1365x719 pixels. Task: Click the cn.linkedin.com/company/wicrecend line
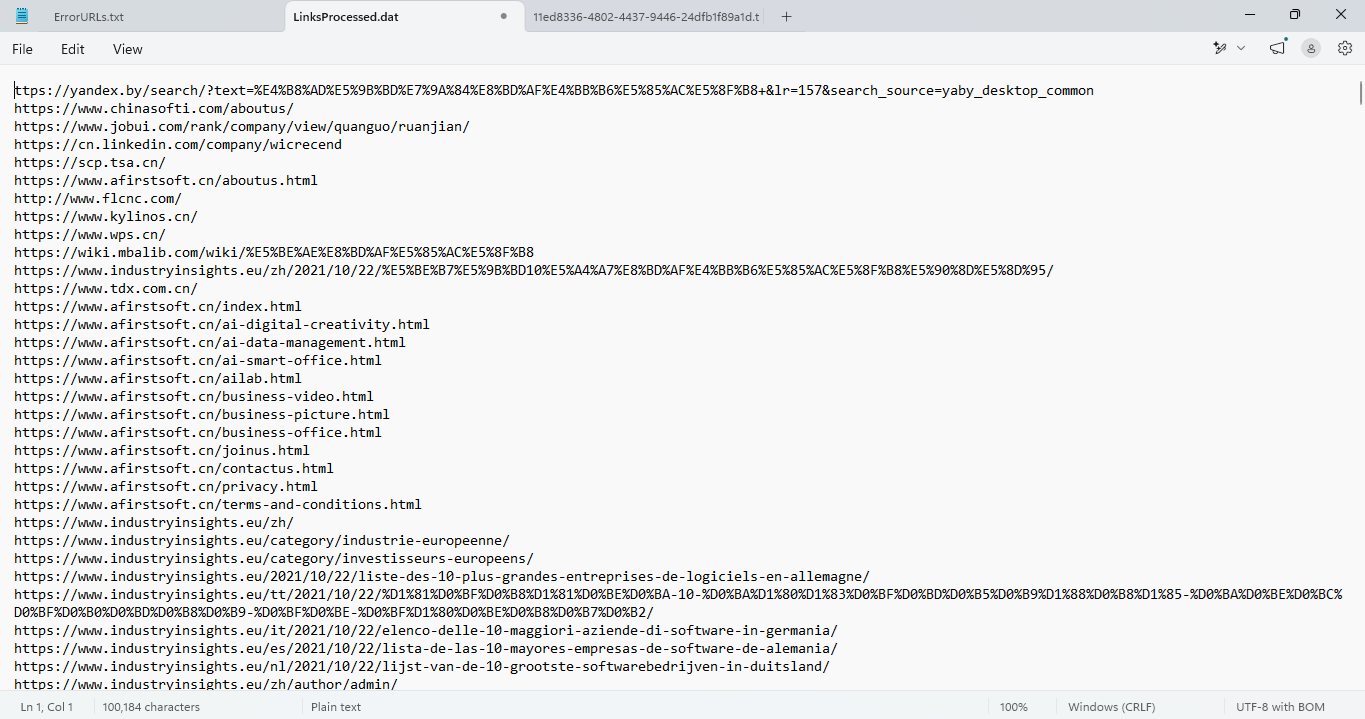tap(178, 144)
